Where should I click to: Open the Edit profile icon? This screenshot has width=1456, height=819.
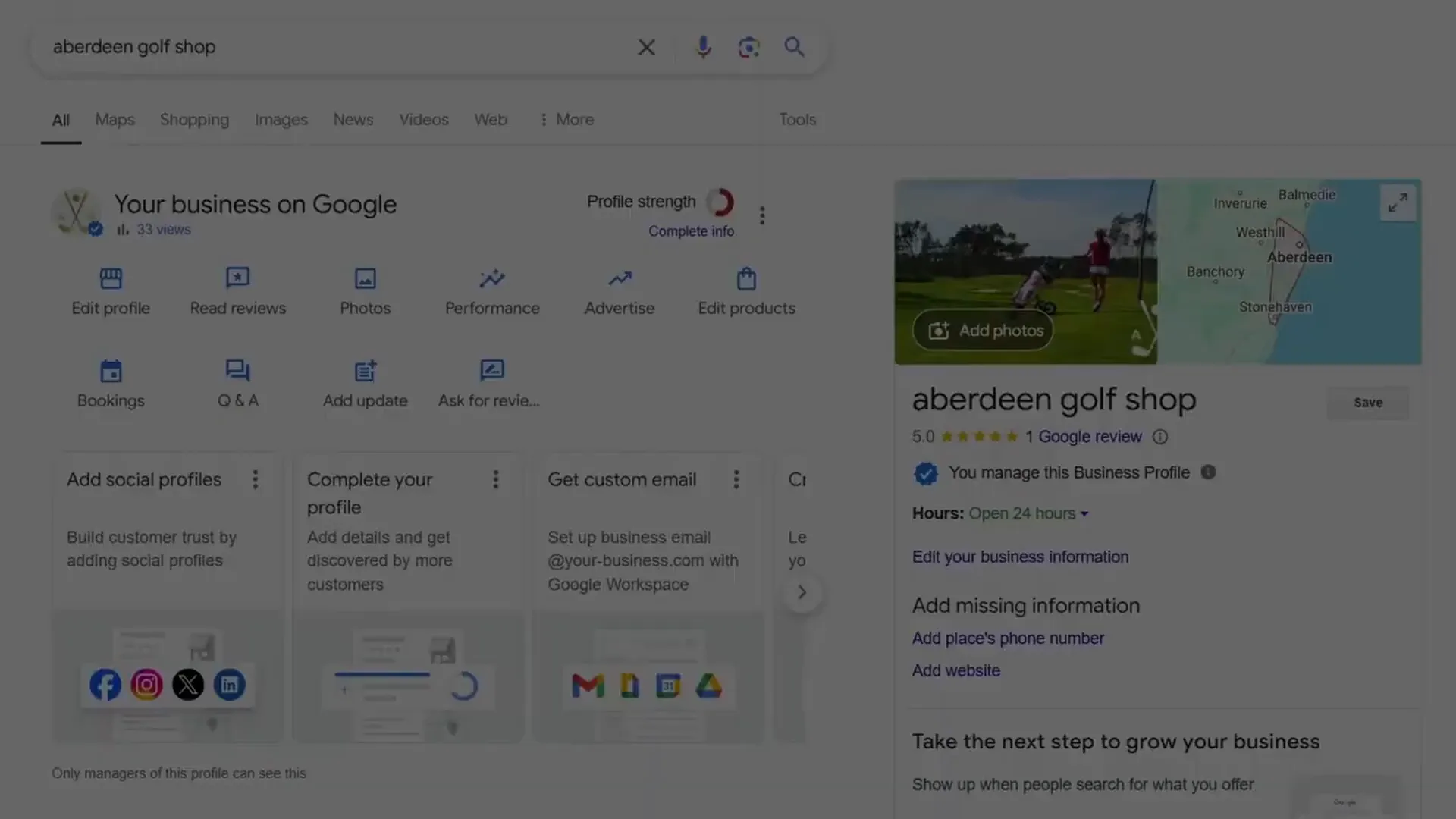111,278
